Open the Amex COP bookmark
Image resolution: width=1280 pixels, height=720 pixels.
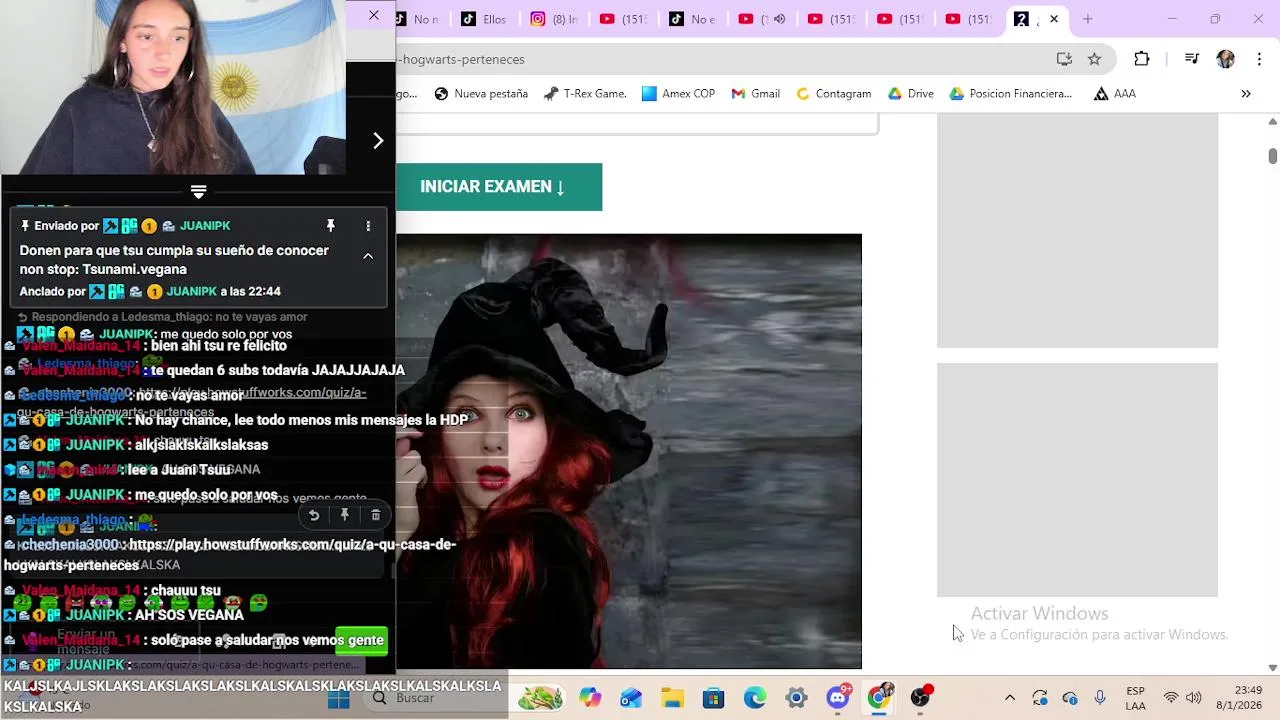click(678, 94)
